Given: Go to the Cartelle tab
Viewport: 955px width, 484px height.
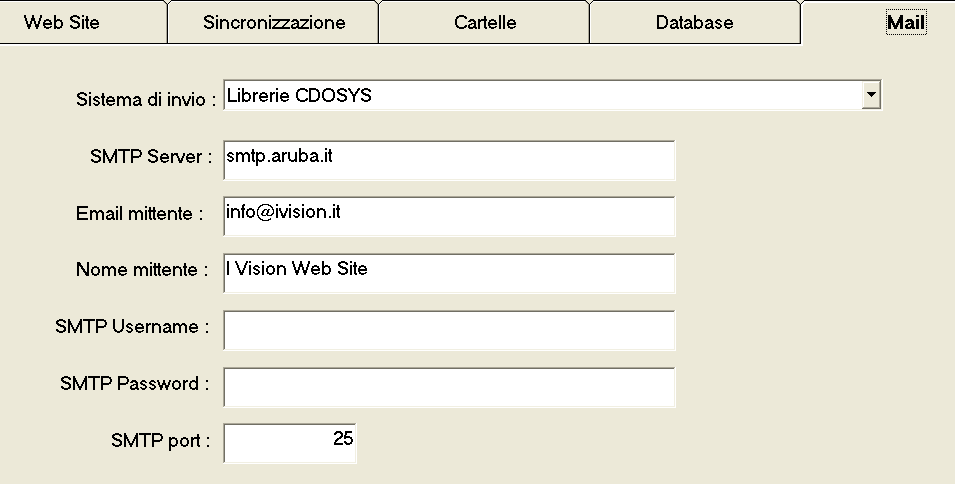Looking at the screenshot, I should point(485,22).
